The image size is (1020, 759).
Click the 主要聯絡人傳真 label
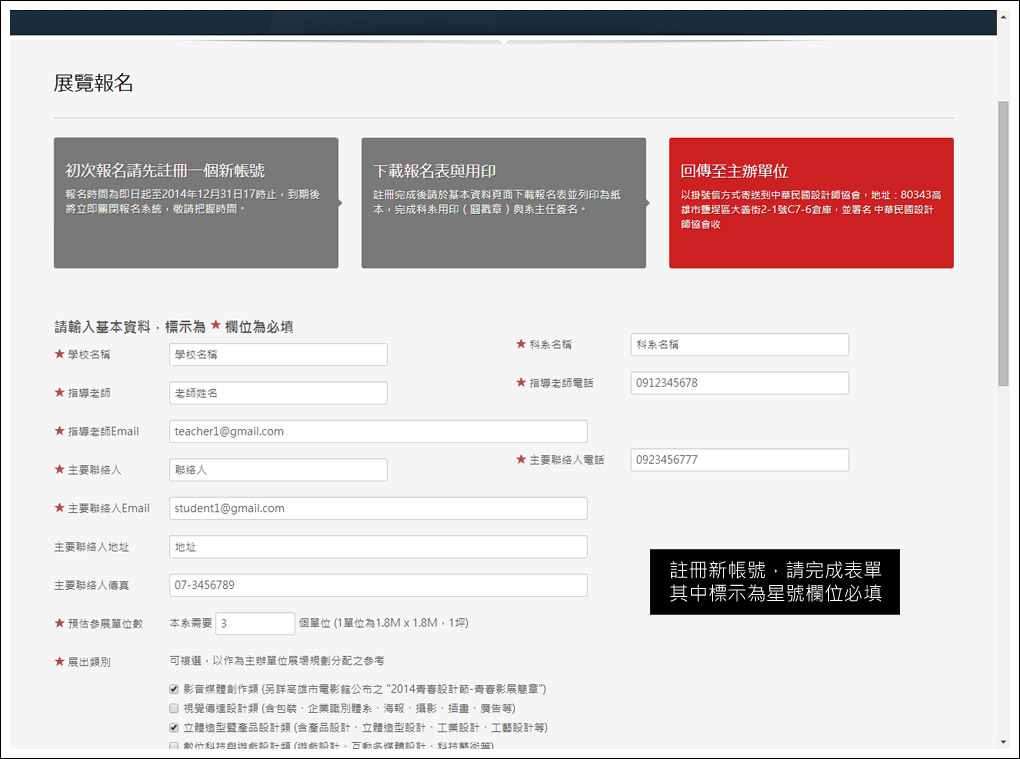(91, 585)
